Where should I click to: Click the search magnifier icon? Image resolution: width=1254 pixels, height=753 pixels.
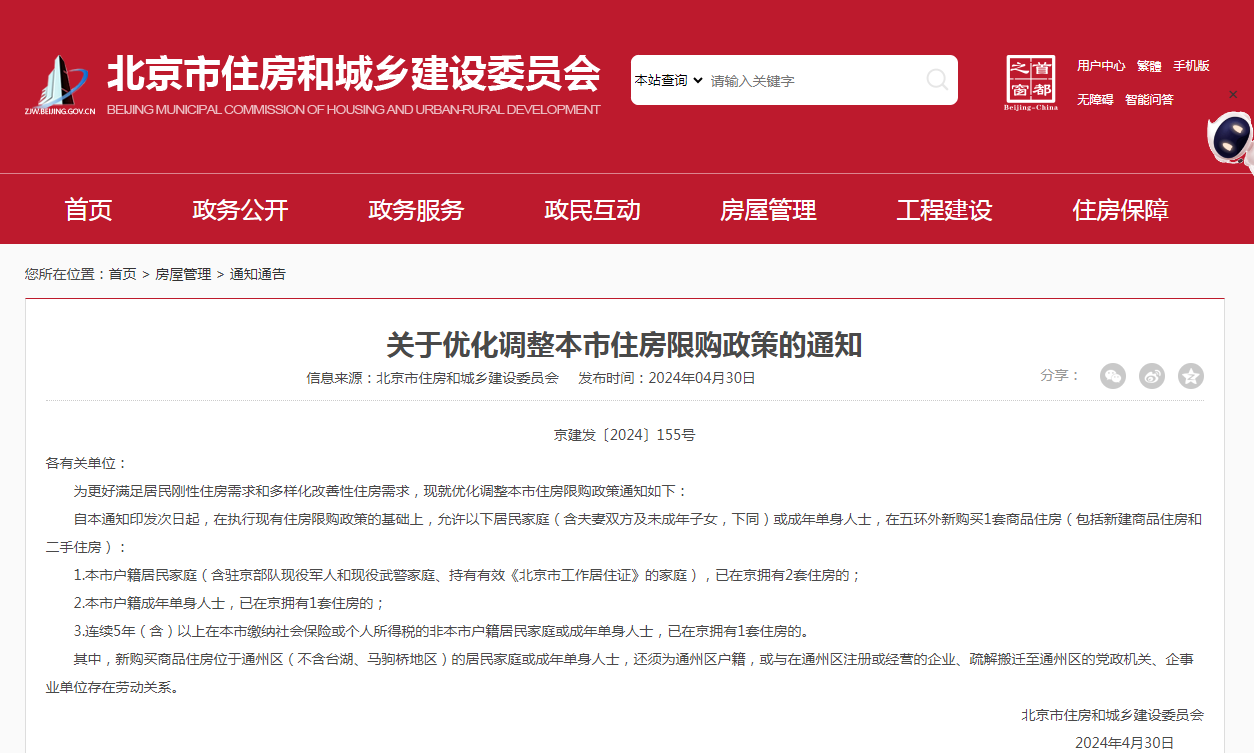point(937,80)
